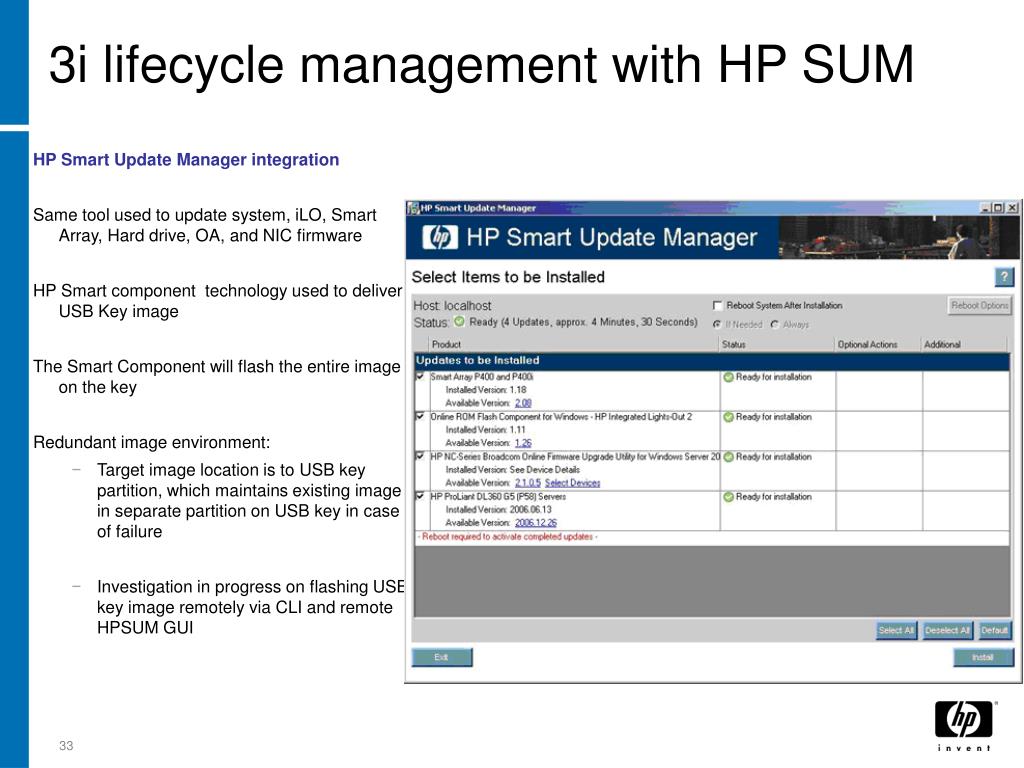Viewport: 1024px width, 768px height.
Task: Uncheck the Smart Array P400 and P400i update
Action: pos(420,376)
